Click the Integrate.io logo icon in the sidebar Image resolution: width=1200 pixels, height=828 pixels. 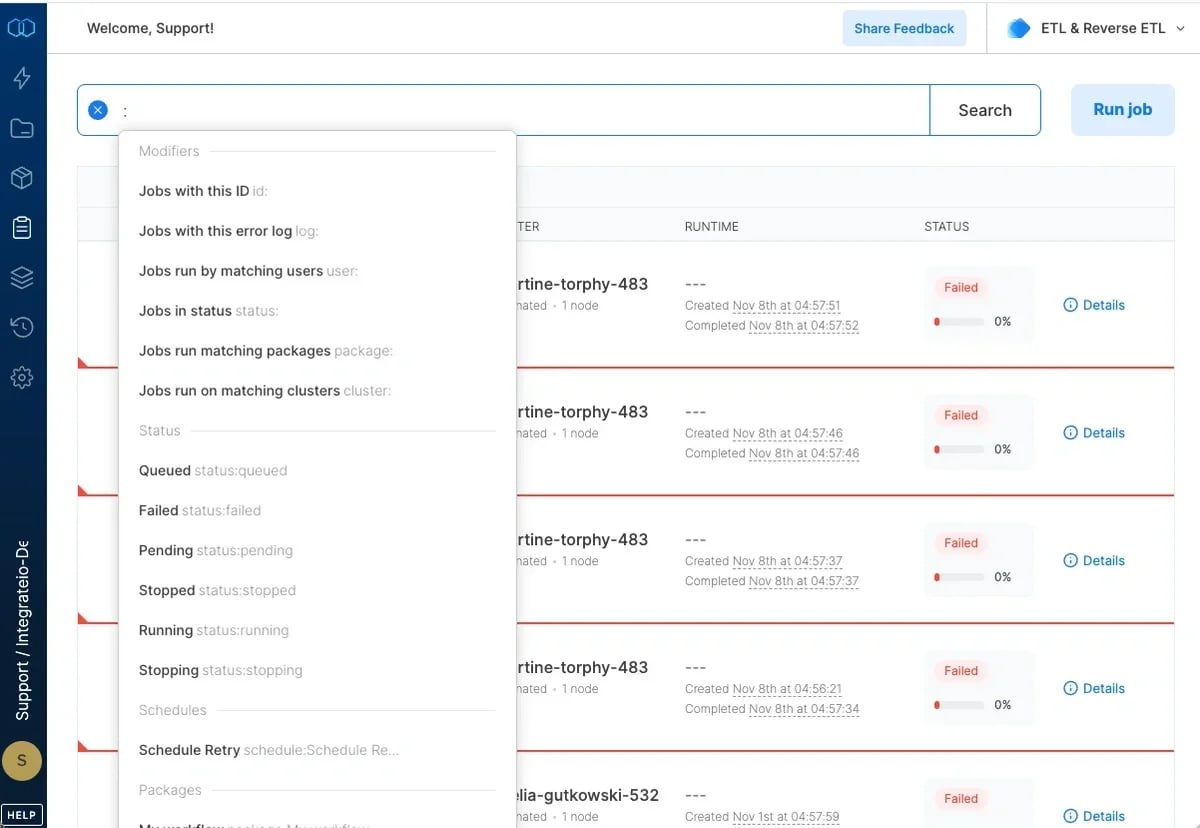coord(22,28)
